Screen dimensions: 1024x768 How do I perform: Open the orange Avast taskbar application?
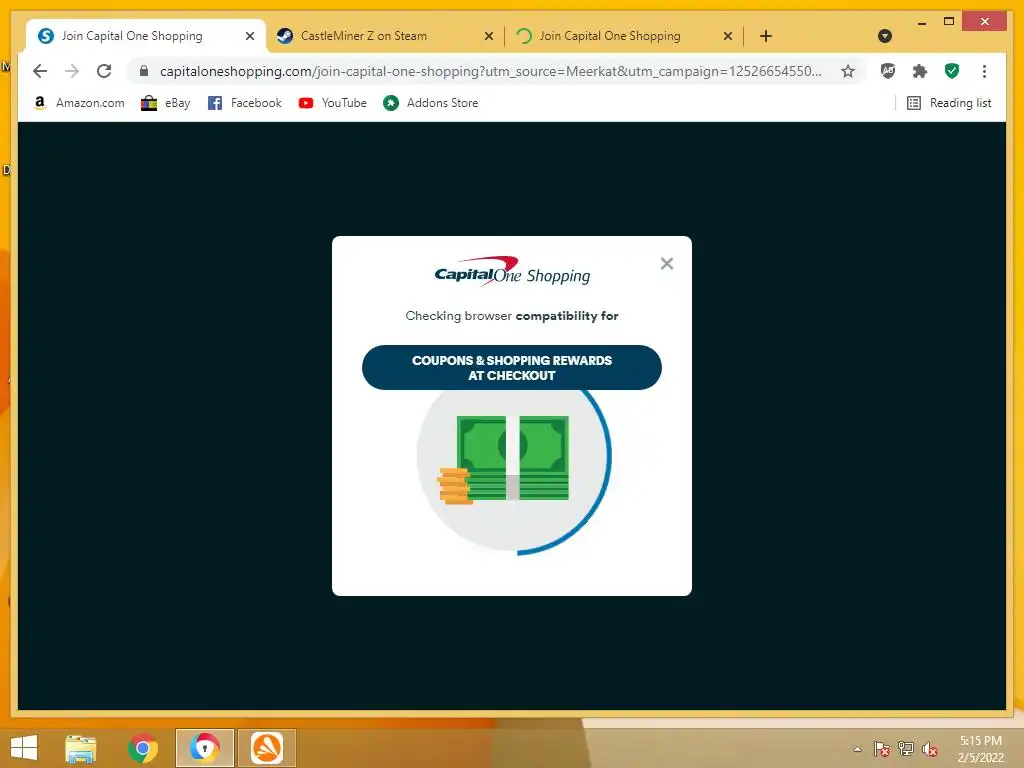266,748
